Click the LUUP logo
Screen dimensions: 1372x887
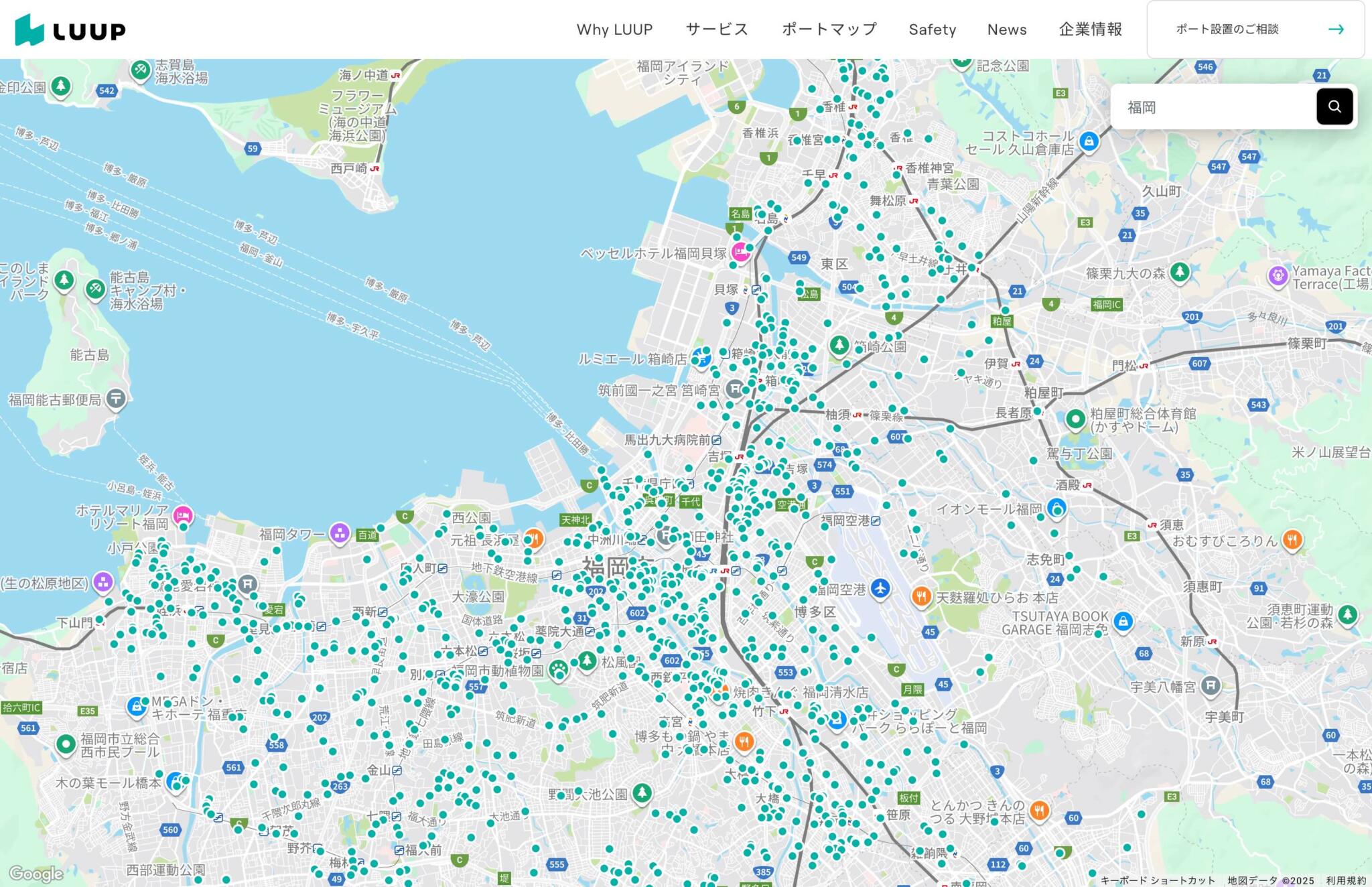70,29
